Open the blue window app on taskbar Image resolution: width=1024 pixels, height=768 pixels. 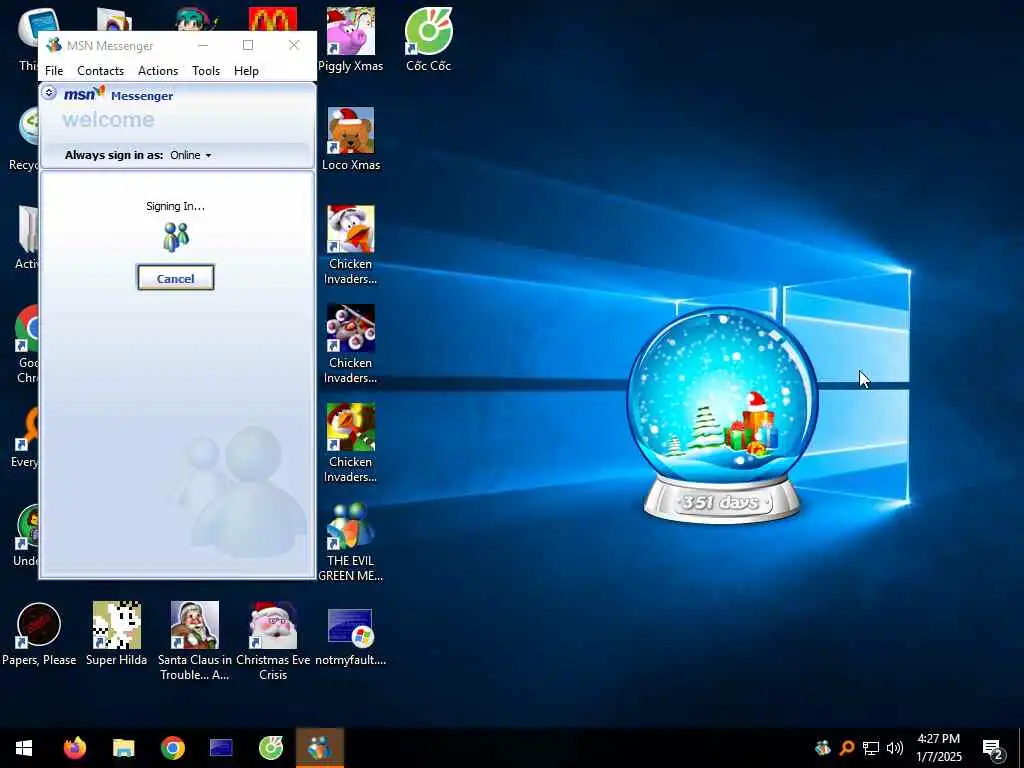click(221, 748)
